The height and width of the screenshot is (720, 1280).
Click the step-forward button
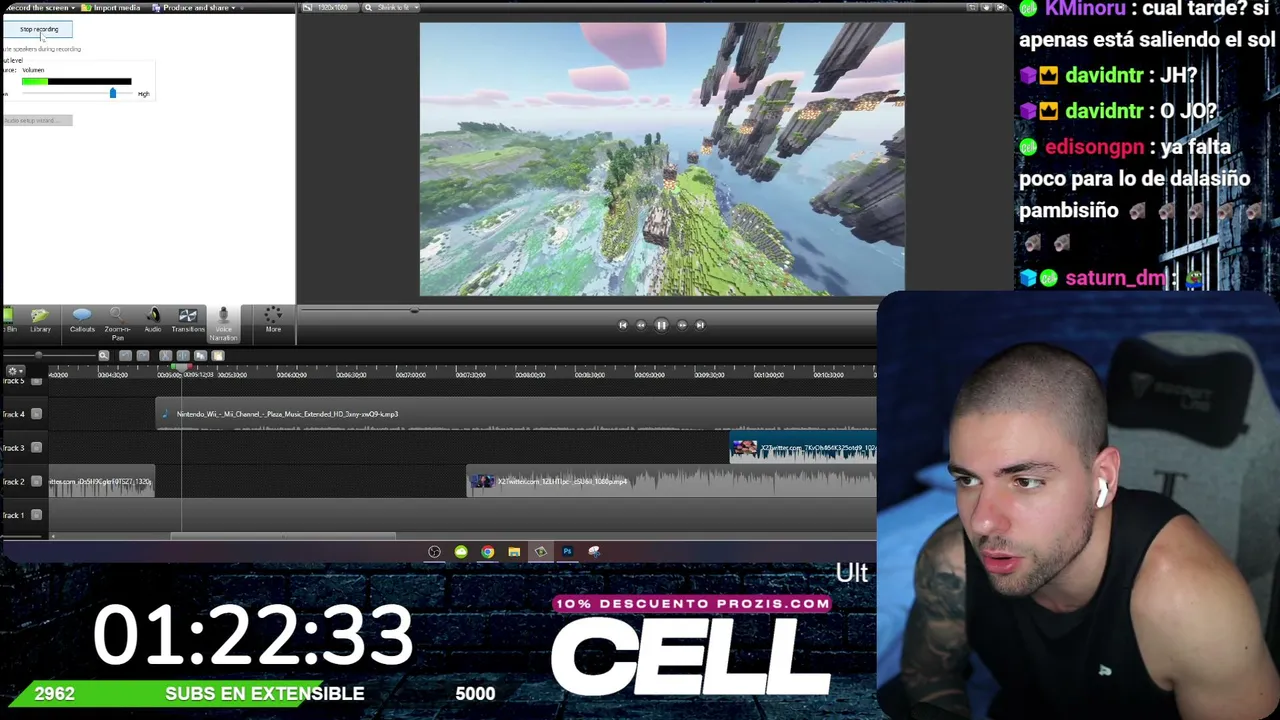point(682,325)
